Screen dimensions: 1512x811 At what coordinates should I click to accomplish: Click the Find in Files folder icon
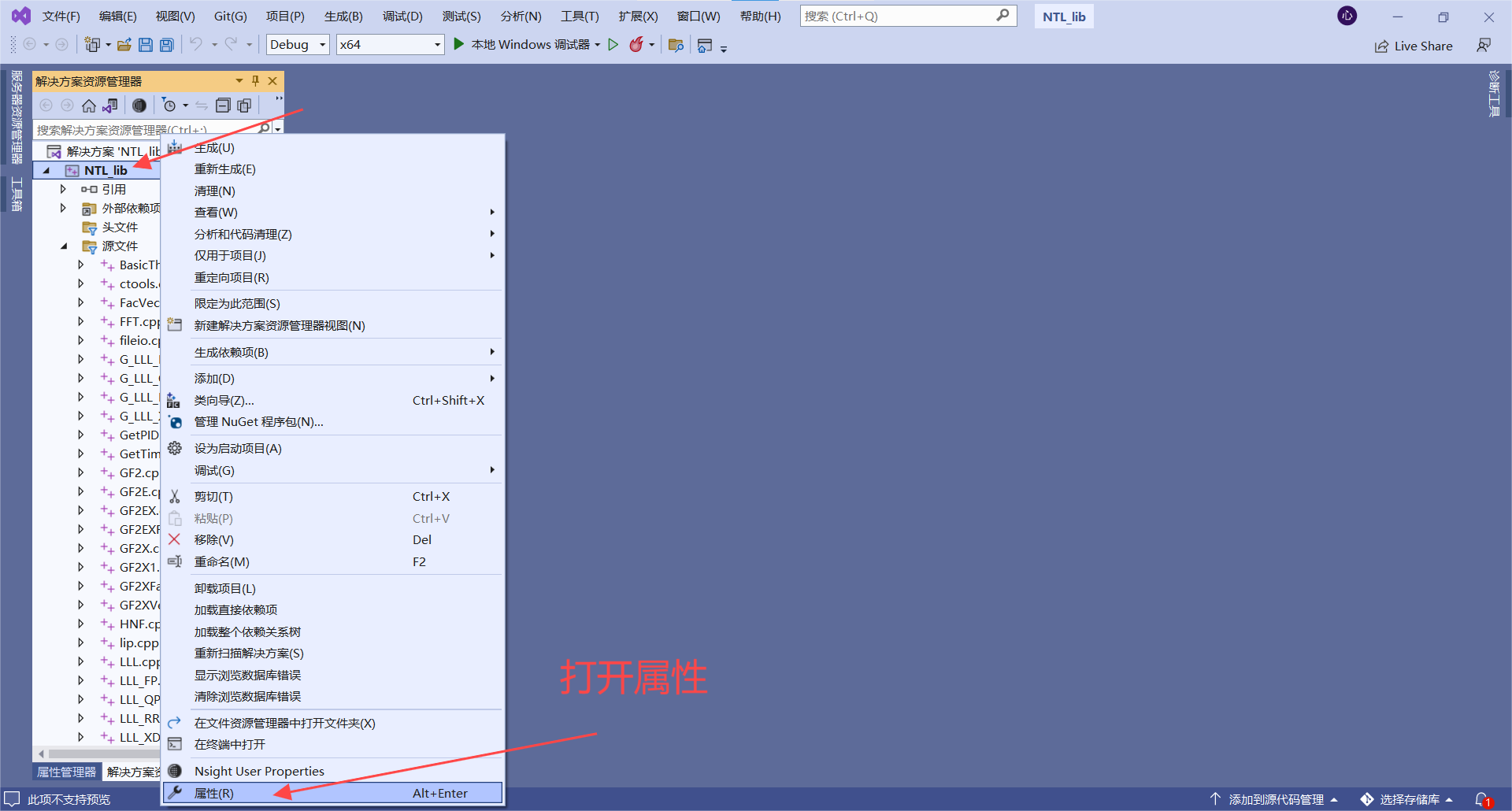point(676,45)
